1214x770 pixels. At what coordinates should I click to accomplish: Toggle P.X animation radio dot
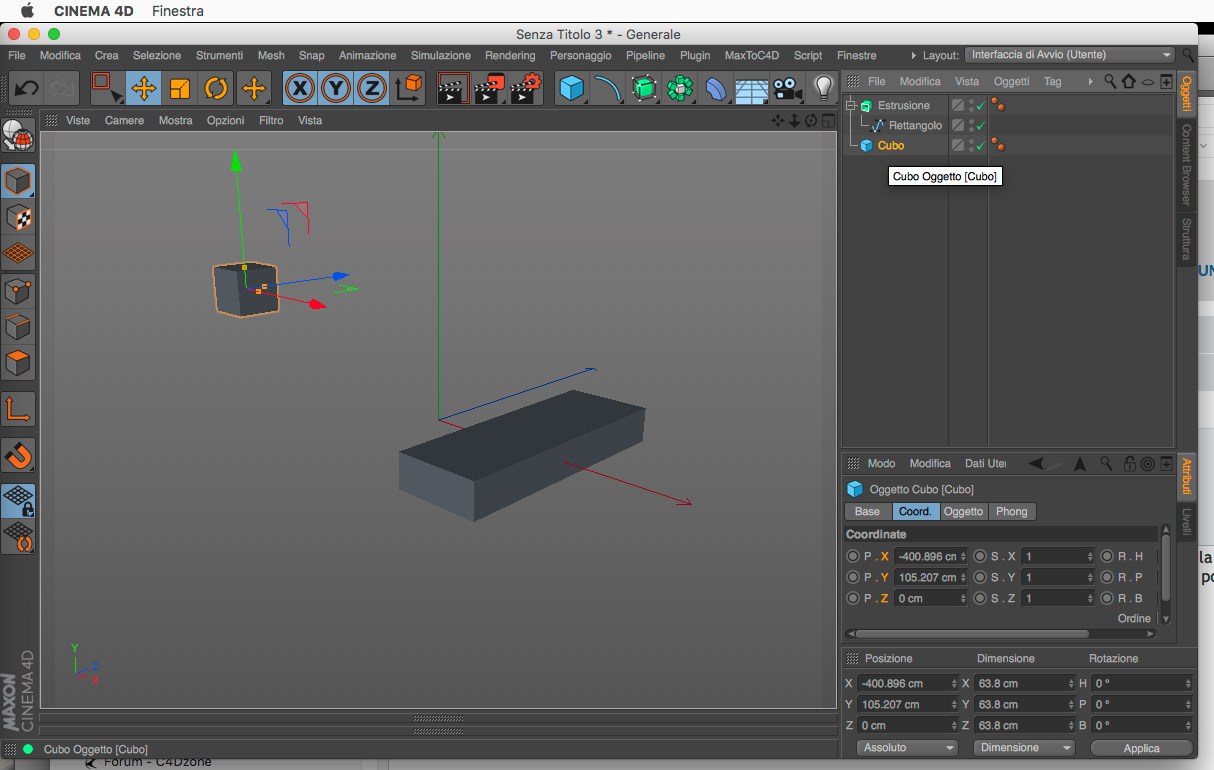(x=853, y=556)
